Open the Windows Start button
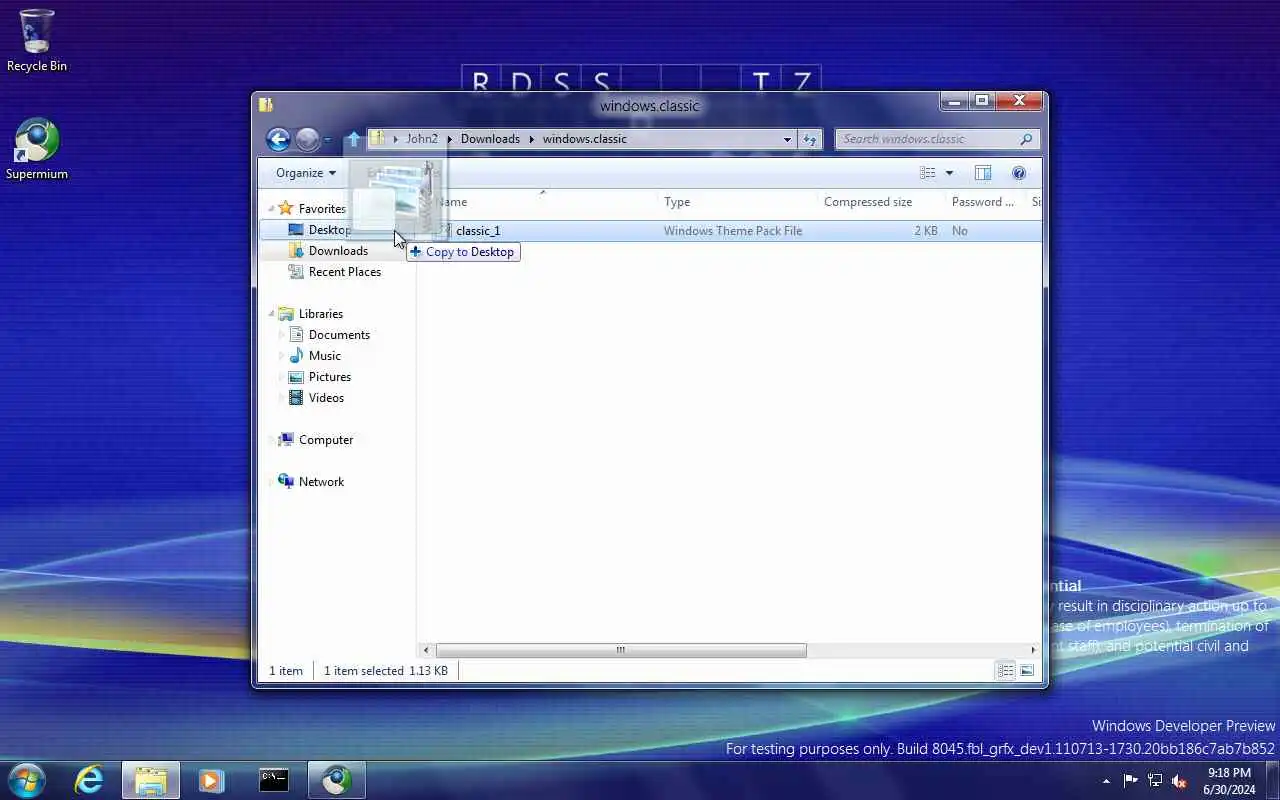 point(26,780)
